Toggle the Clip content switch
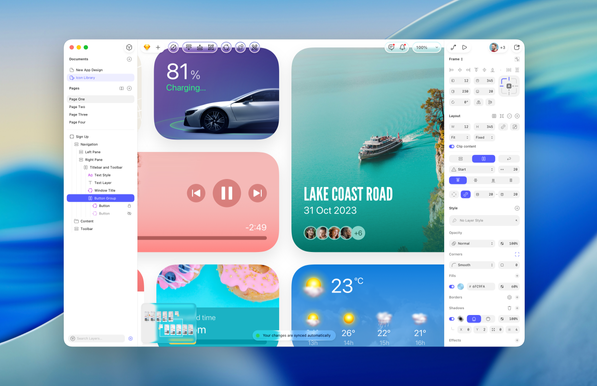The image size is (597, 386). pos(452,146)
